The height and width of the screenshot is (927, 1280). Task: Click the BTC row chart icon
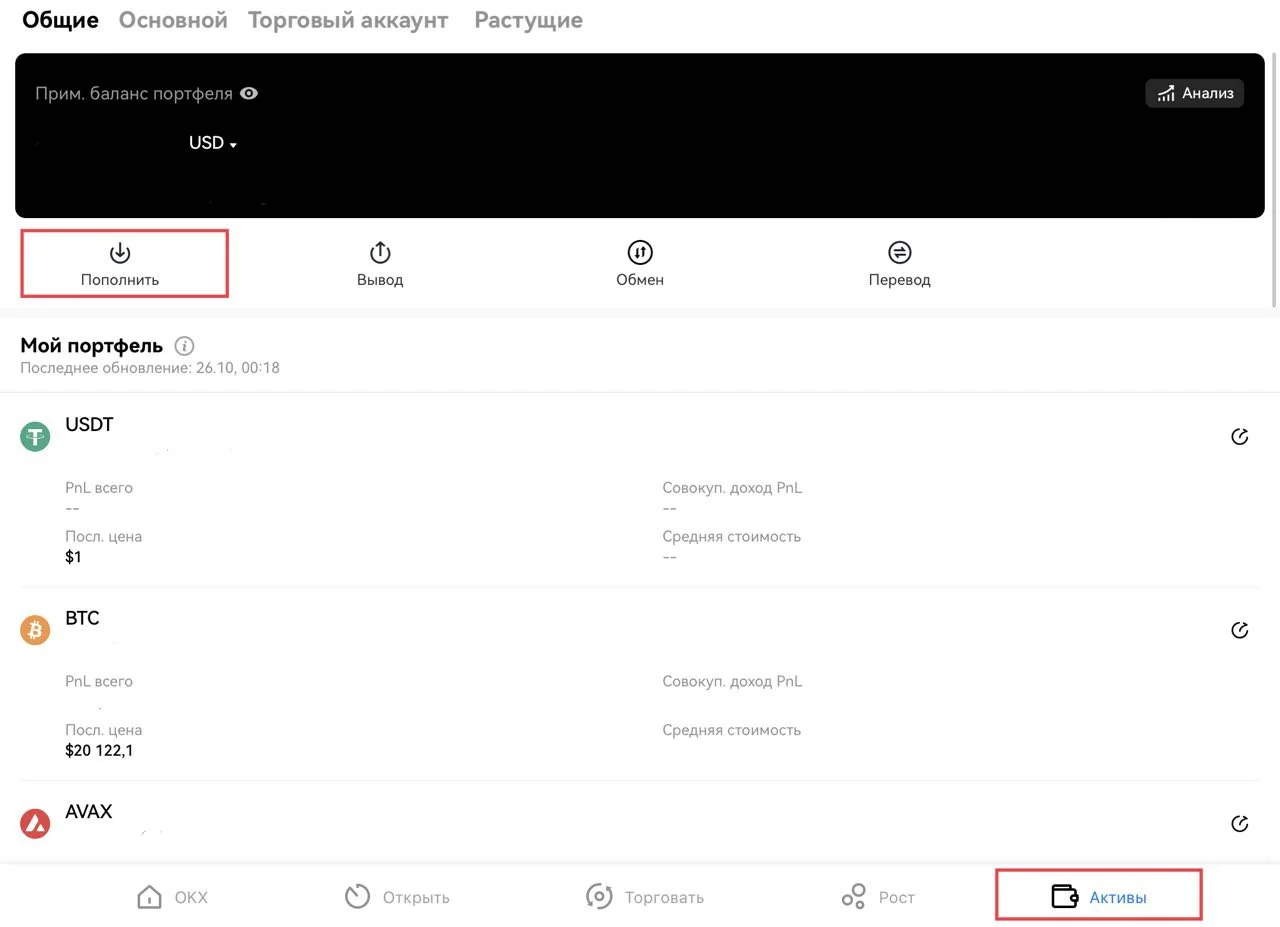pyautogui.click(x=1239, y=630)
